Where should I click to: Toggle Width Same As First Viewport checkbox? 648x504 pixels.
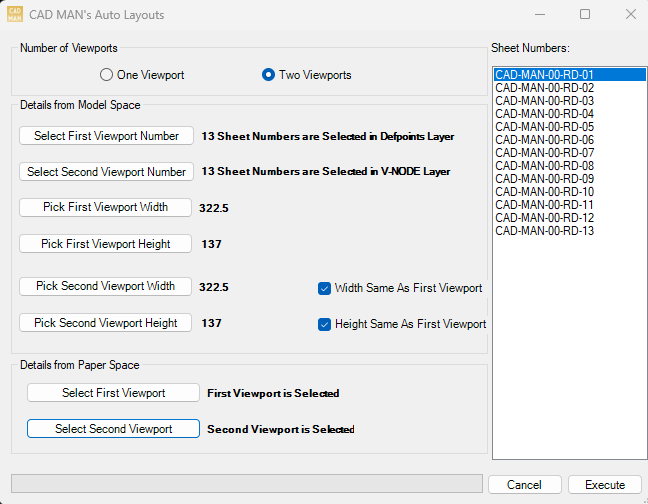tap(324, 288)
